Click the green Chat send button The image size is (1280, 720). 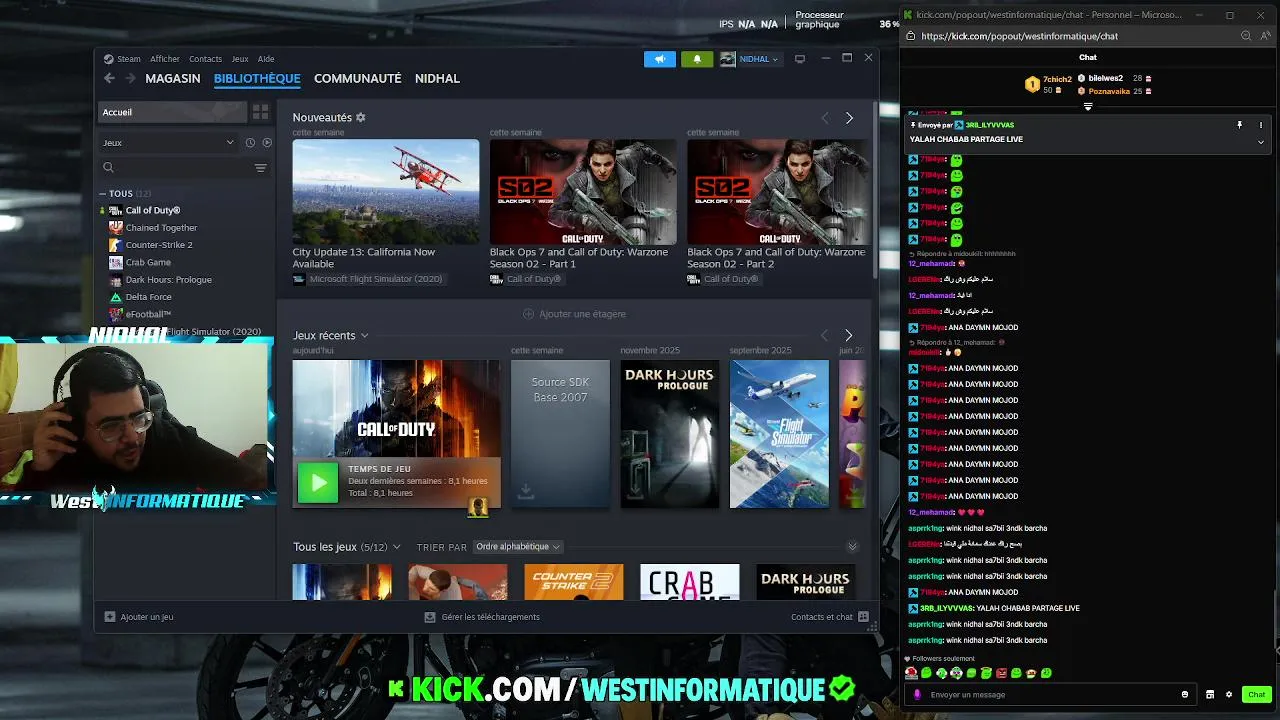(x=1257, y=695)
